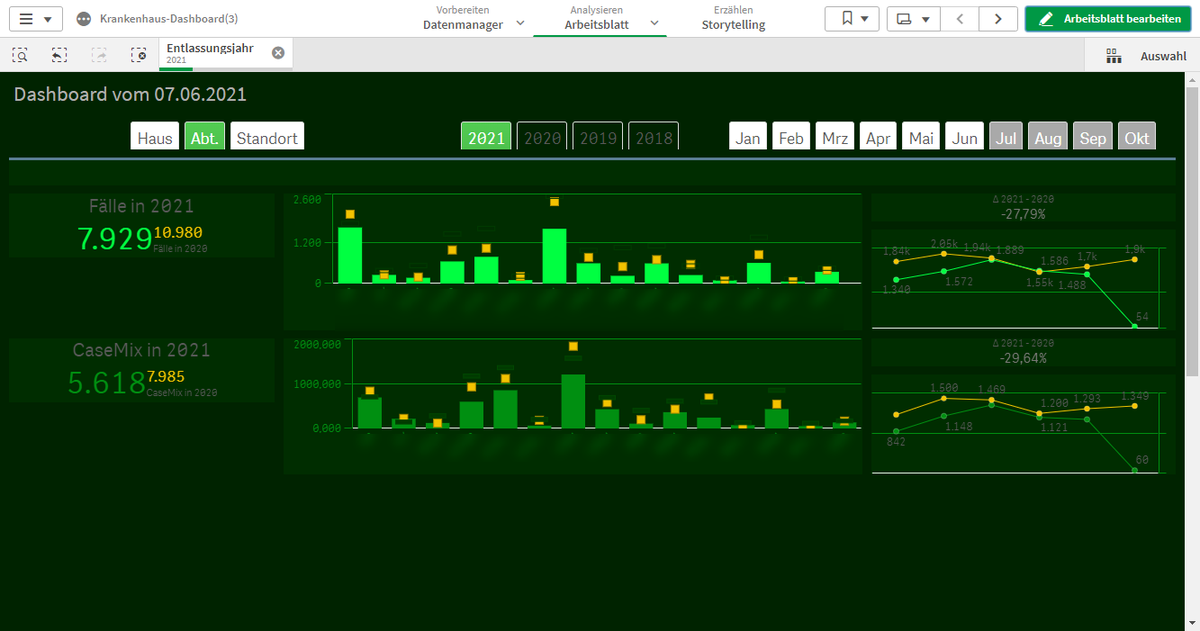Filter by month Mrz

click(835, 138)
